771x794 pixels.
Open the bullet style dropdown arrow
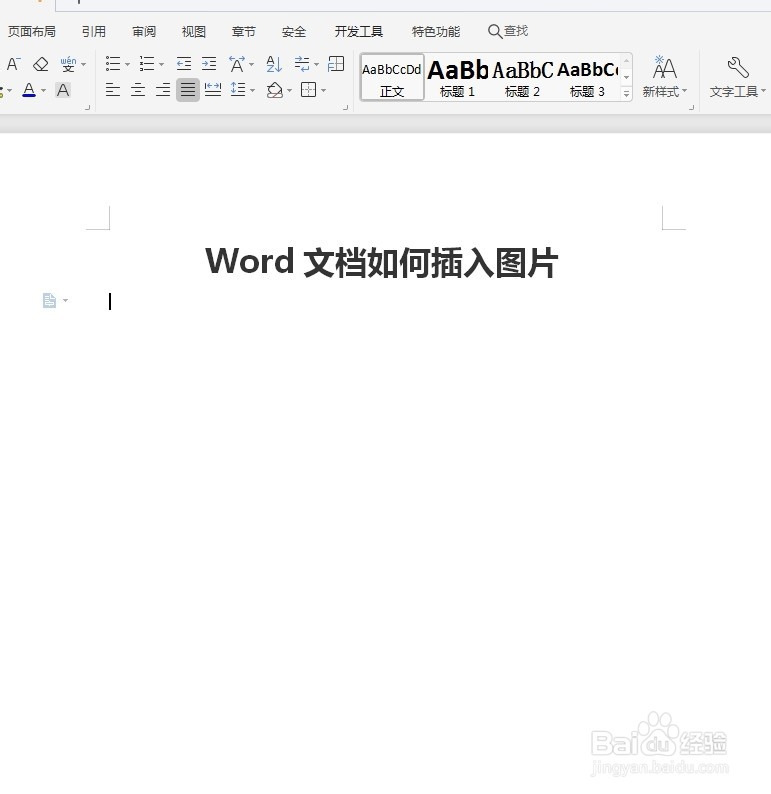pos(128,64)
